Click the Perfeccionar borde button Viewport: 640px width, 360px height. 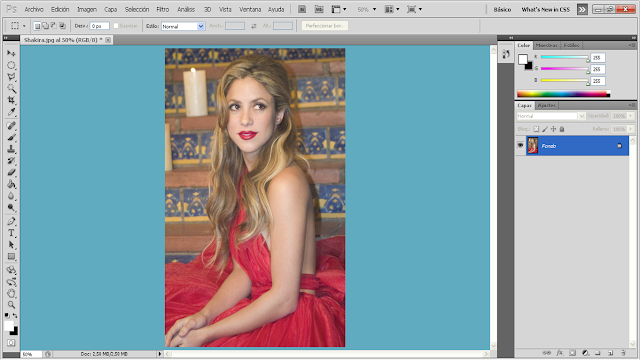[324, 26]
